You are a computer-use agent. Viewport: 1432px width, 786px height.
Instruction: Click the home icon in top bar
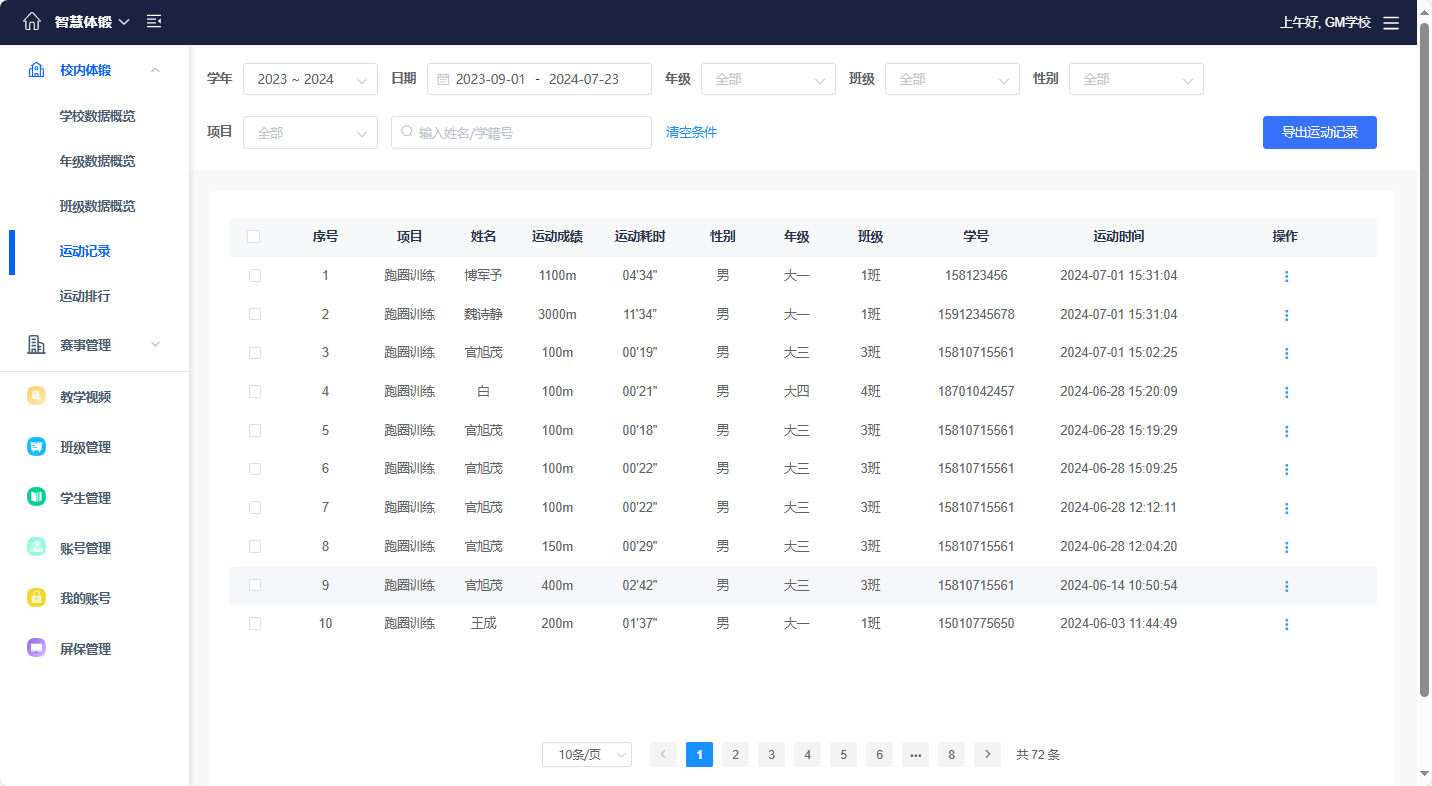coord(32,21)
